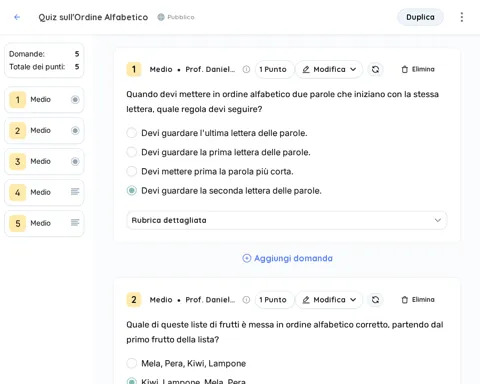480x384 pixels.
Task: Click the yellow number 2 badge on question 2
Action: point(134,300)
